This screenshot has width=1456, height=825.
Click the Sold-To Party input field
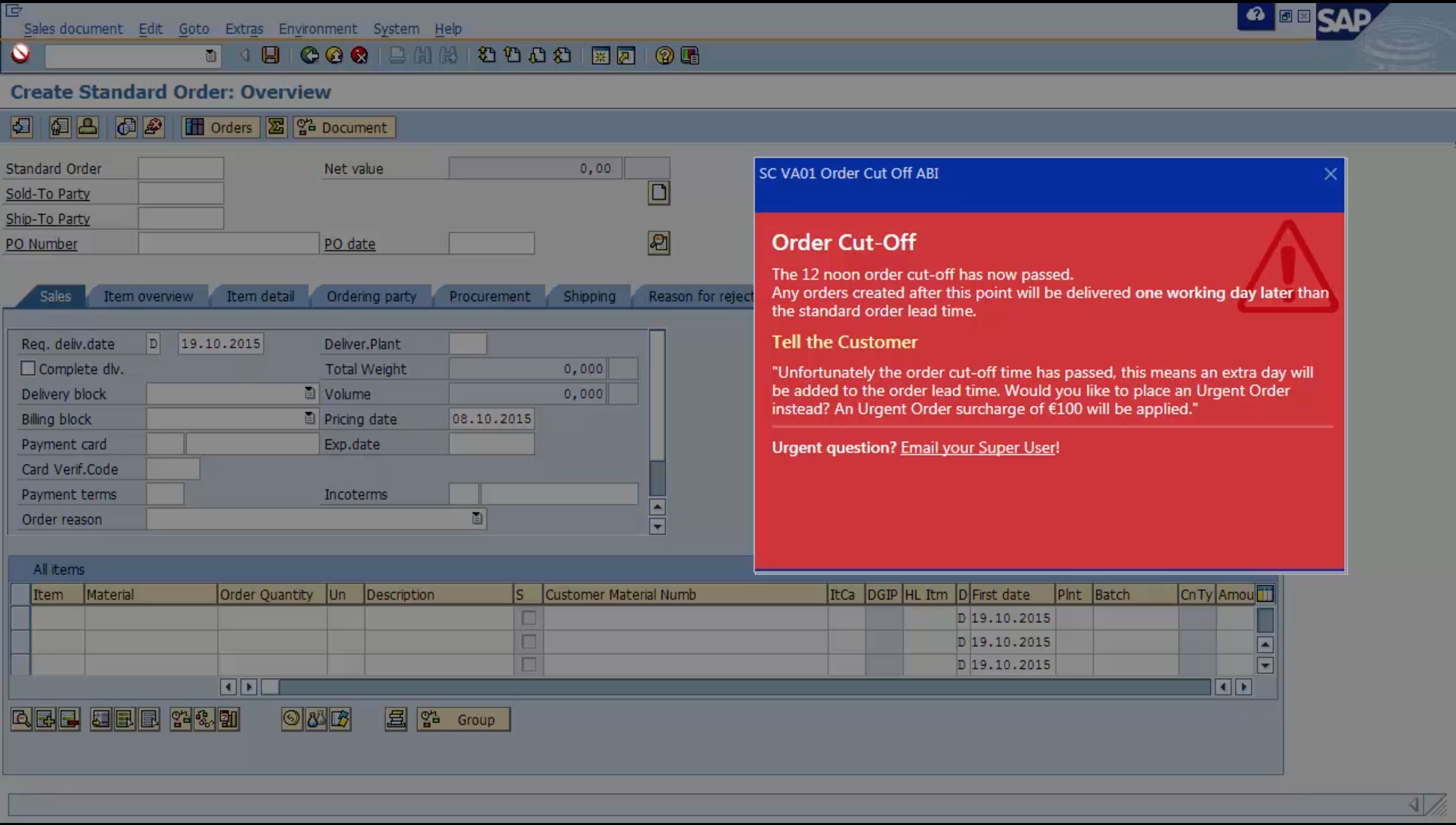point(181,193)
